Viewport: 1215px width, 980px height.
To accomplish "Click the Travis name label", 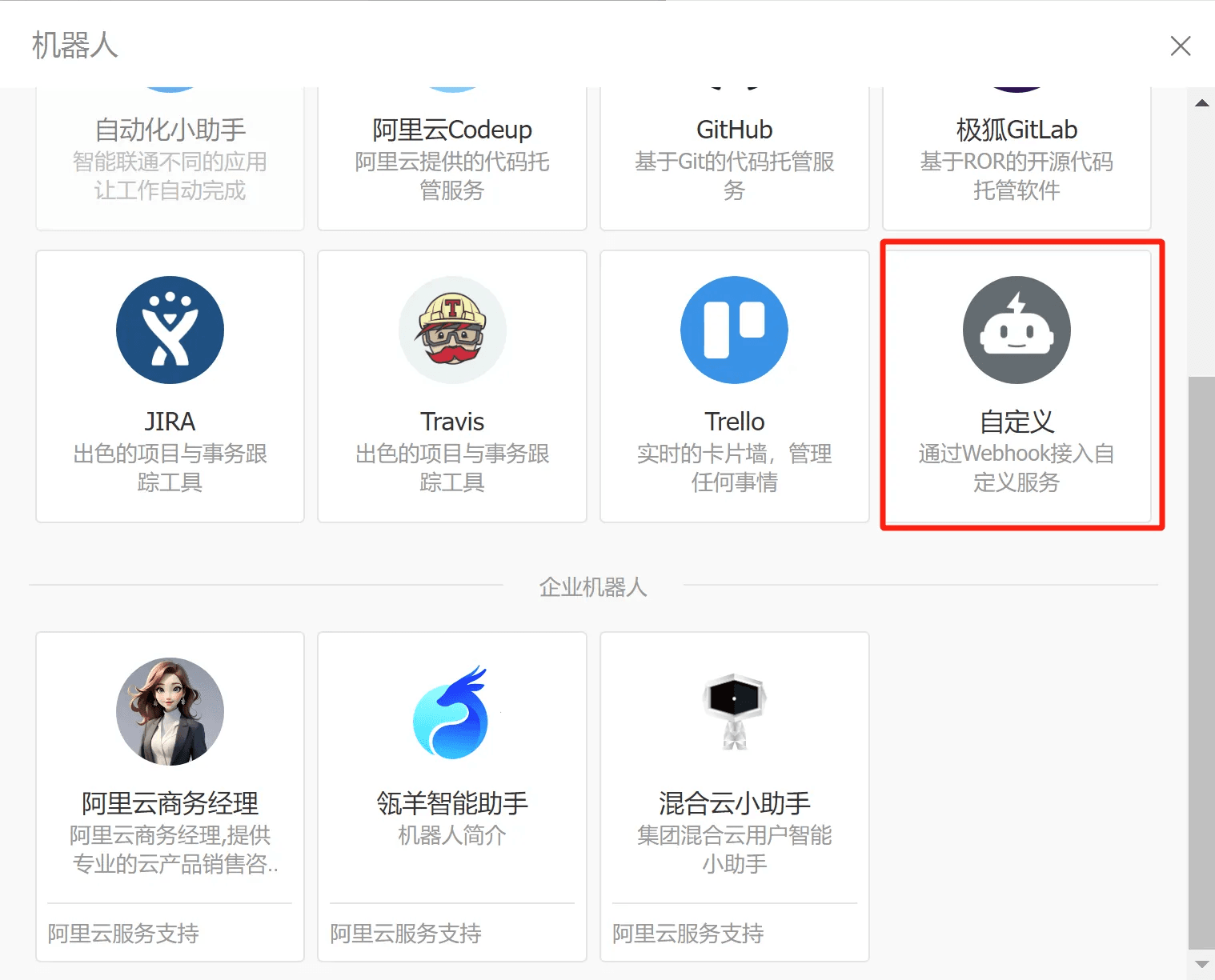I will click(x=452, y=422).
